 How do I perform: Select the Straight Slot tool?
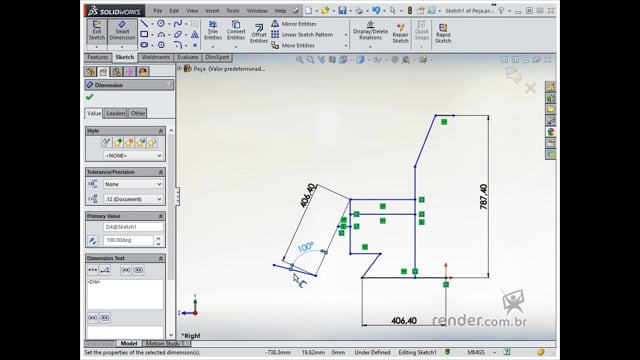pyautogui.click(x=144, y=45)
